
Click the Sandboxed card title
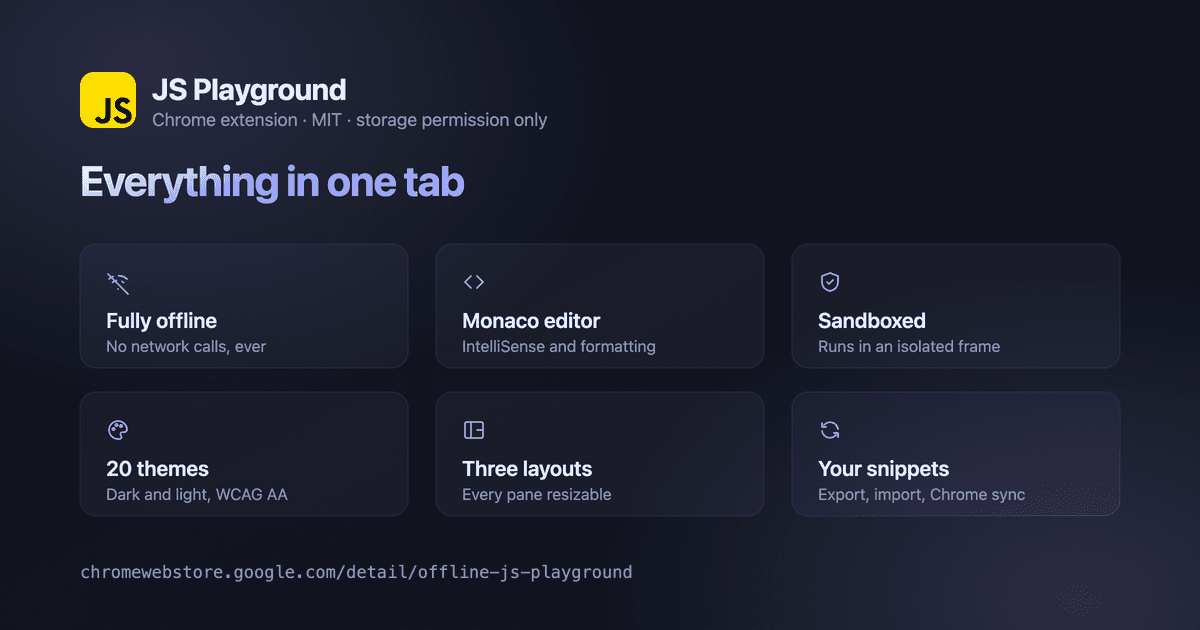pyautogui.click(x=872, y=321)
